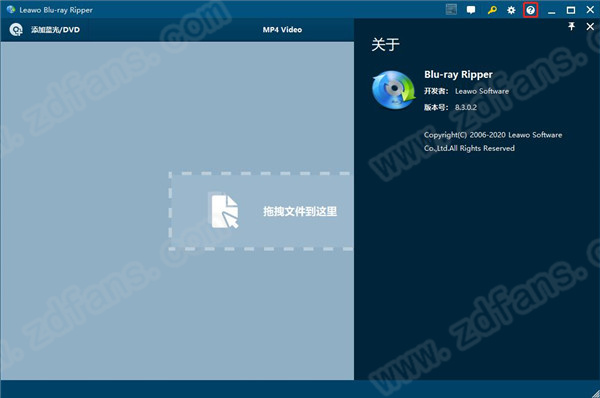Close the 关于 about panel
This screenshot has width=600, height=398.
(590, 26)
